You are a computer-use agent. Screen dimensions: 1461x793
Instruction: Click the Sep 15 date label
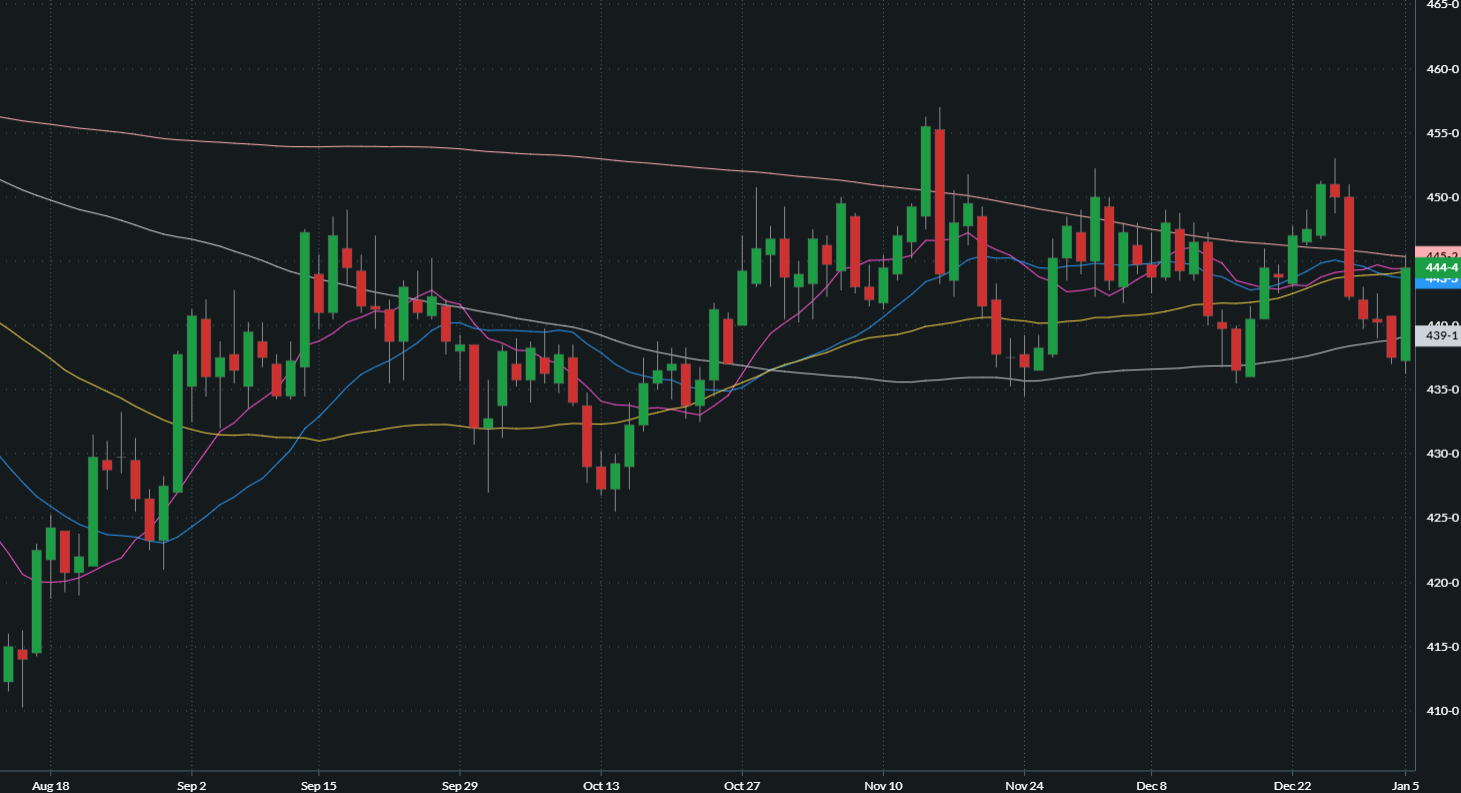tap(318, 786)
